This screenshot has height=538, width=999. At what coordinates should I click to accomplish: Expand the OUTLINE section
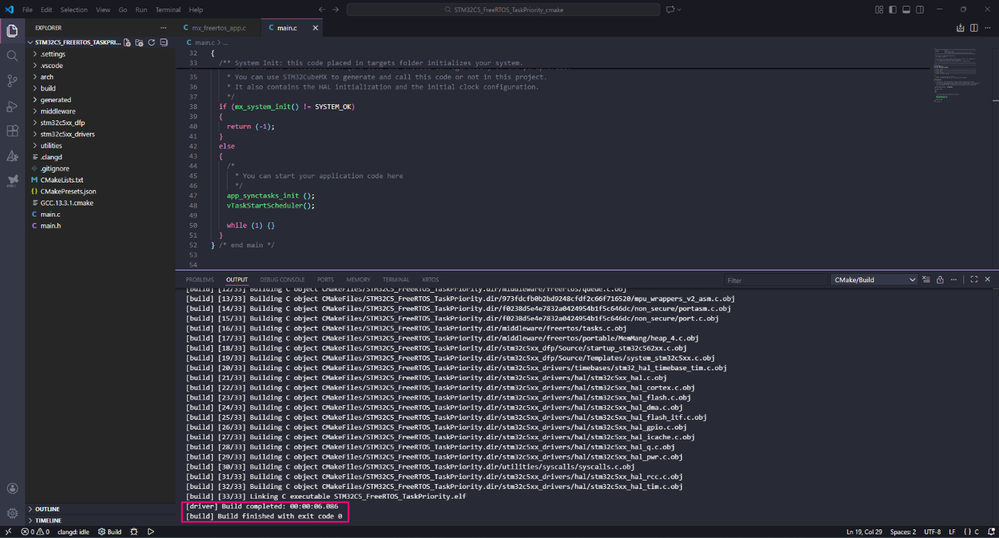pyautogui.click(x=100, y=509)
